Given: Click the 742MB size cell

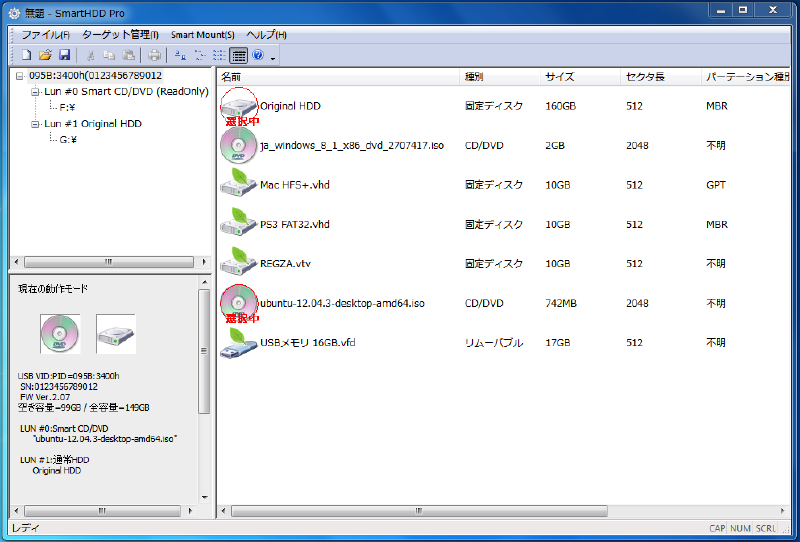Looking at the screenshot, I should [x=561, y=303].
